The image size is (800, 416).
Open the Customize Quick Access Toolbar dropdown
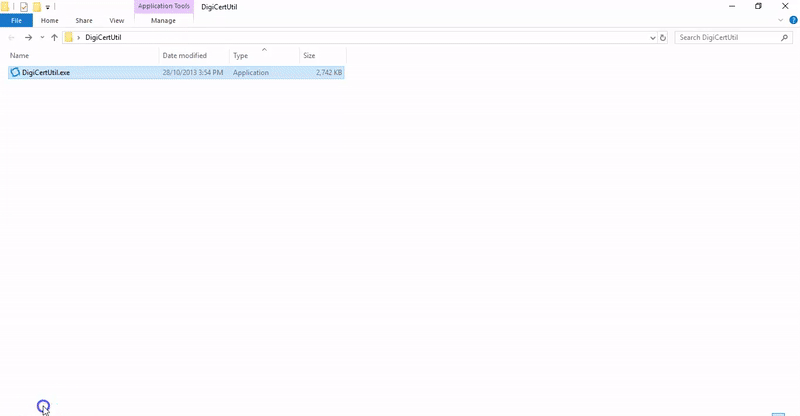coord(47,7)
